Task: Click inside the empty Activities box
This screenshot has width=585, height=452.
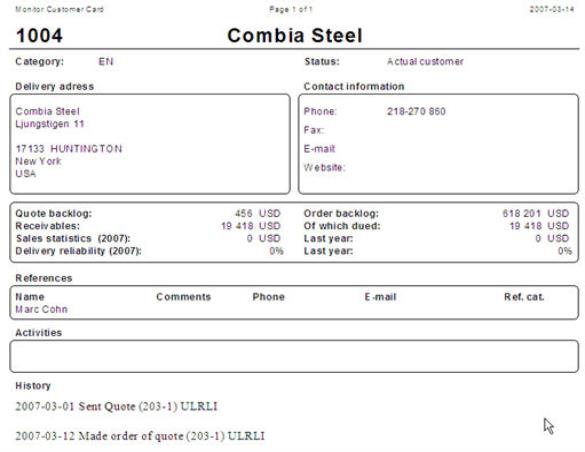Action: click(x=294, y=356)
